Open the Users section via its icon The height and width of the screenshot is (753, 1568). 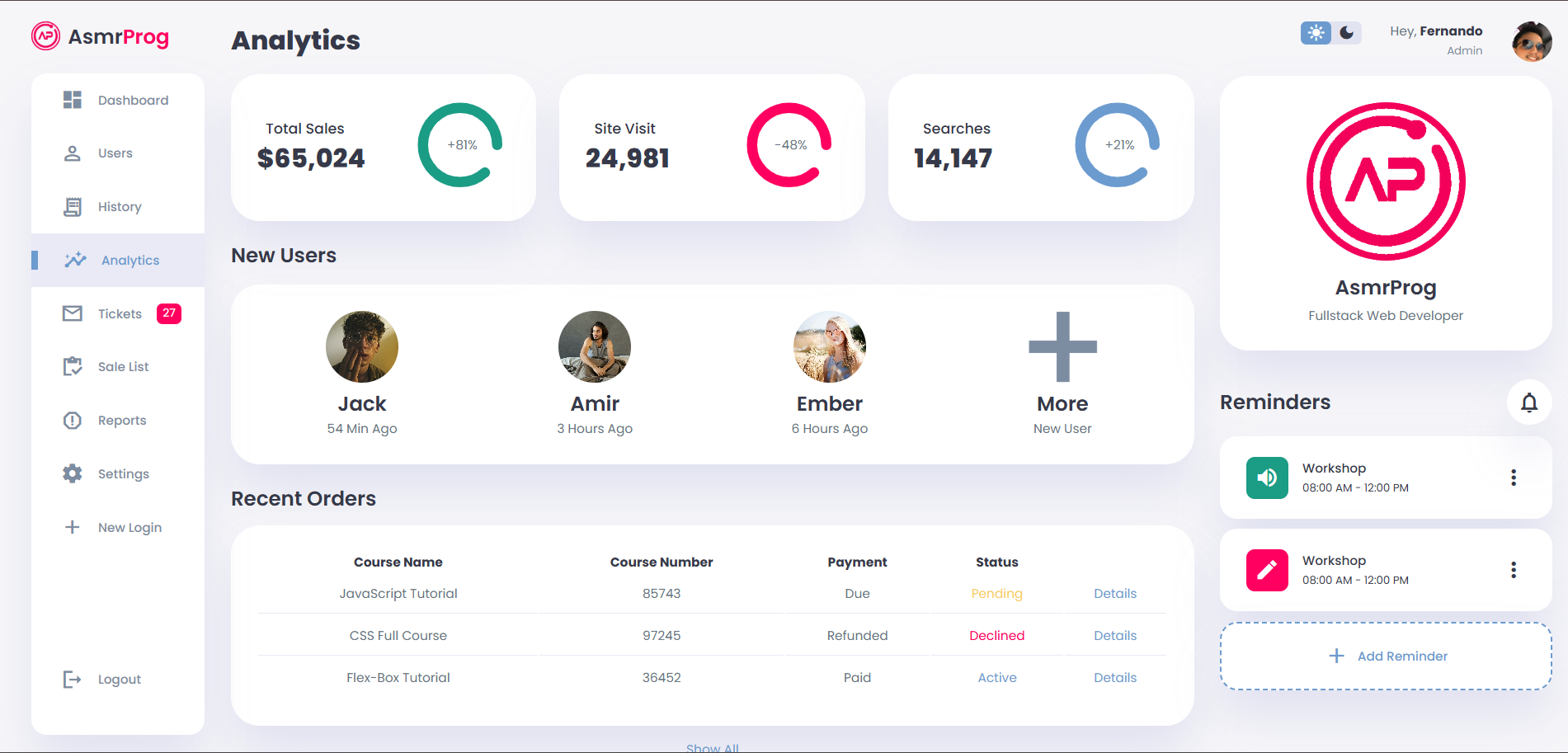click(x=72, y=153)
